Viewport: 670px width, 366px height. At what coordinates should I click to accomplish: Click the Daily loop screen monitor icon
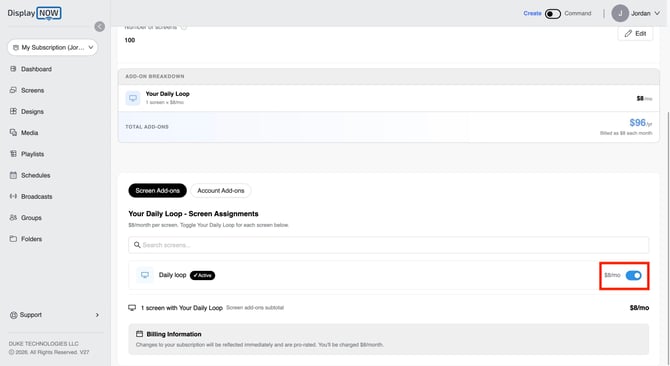click(145, 275)
